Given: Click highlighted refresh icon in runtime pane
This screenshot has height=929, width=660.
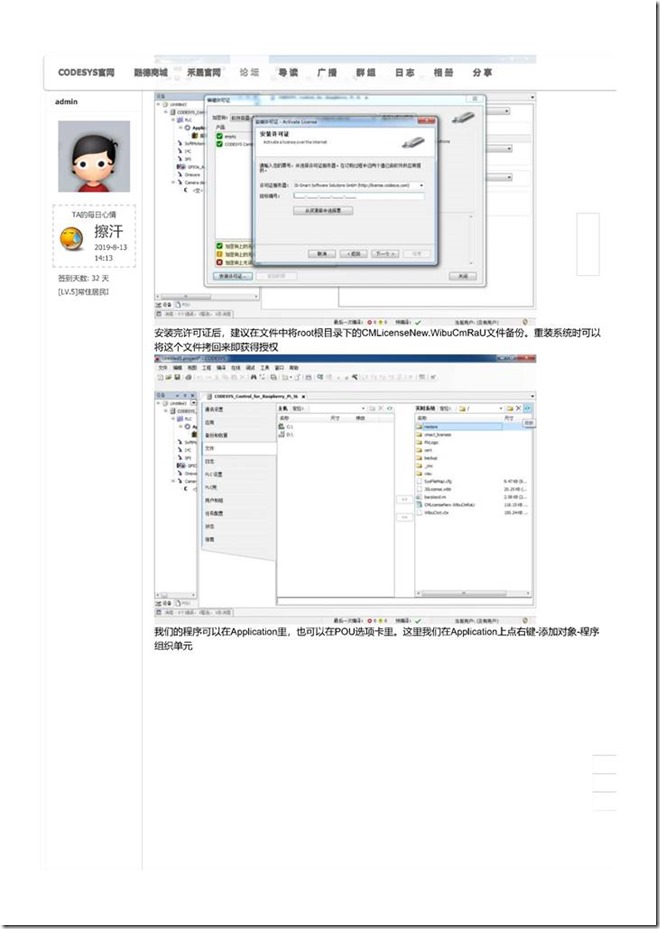Looking at the screenshot, I should click(x=528, y=408).
